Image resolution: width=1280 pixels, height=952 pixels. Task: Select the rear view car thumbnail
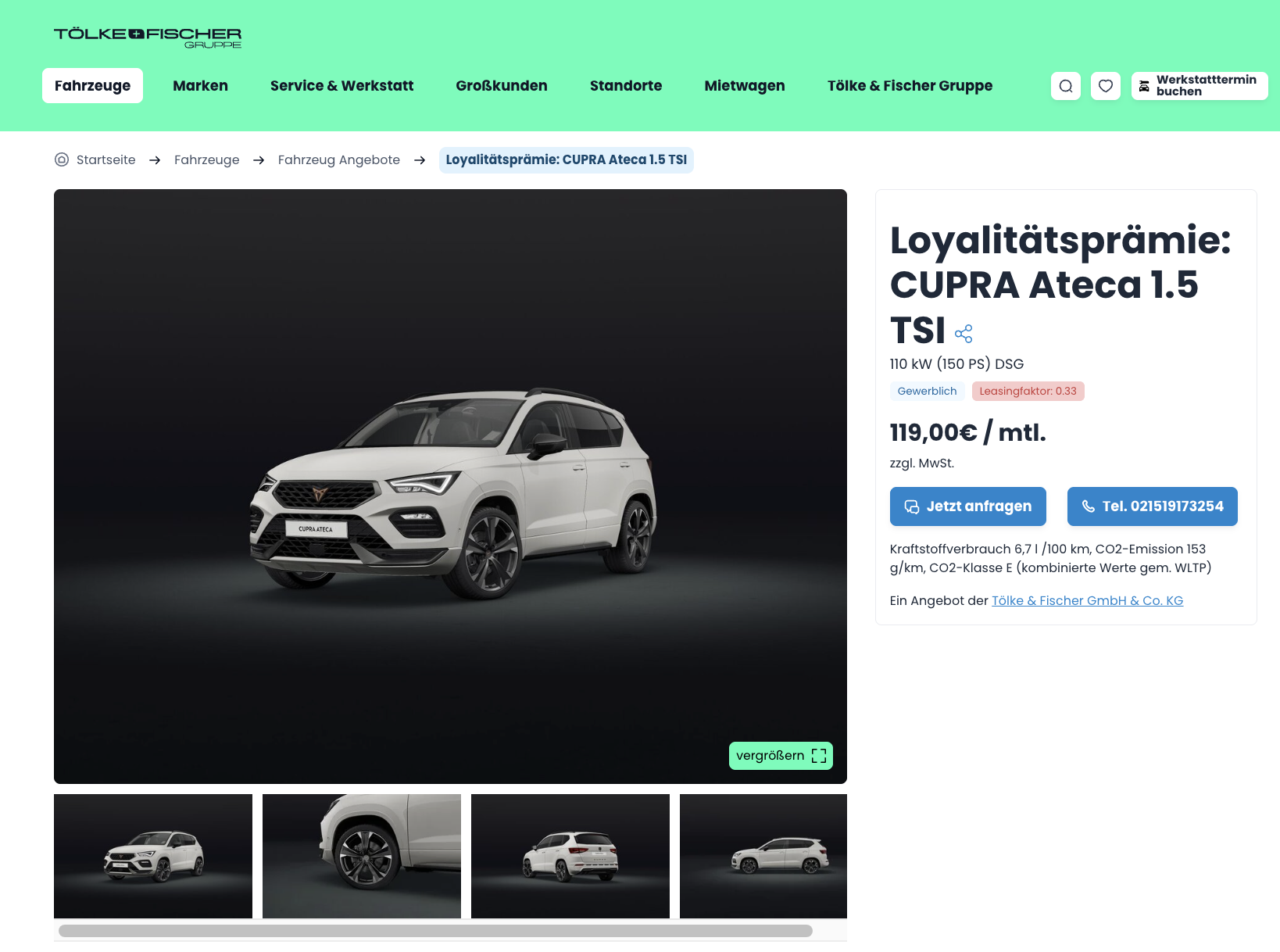570,856
